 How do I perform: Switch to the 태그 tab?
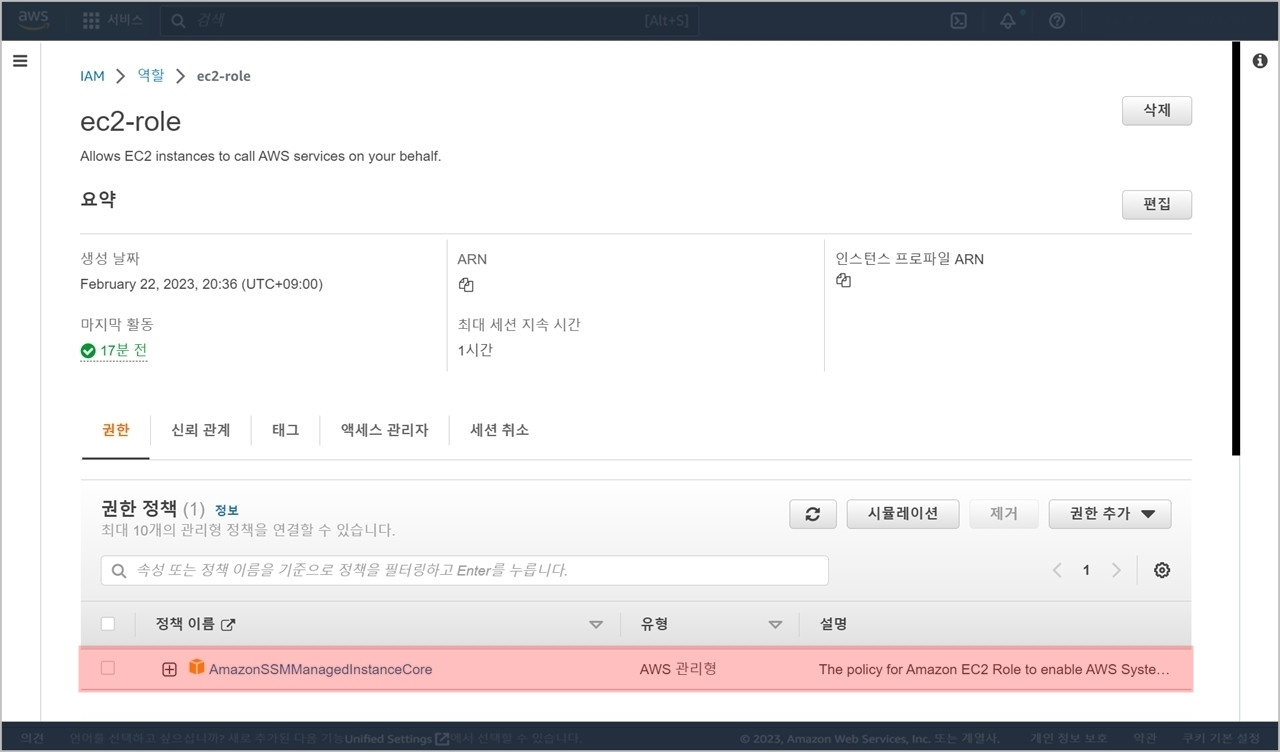click(285, 430)
